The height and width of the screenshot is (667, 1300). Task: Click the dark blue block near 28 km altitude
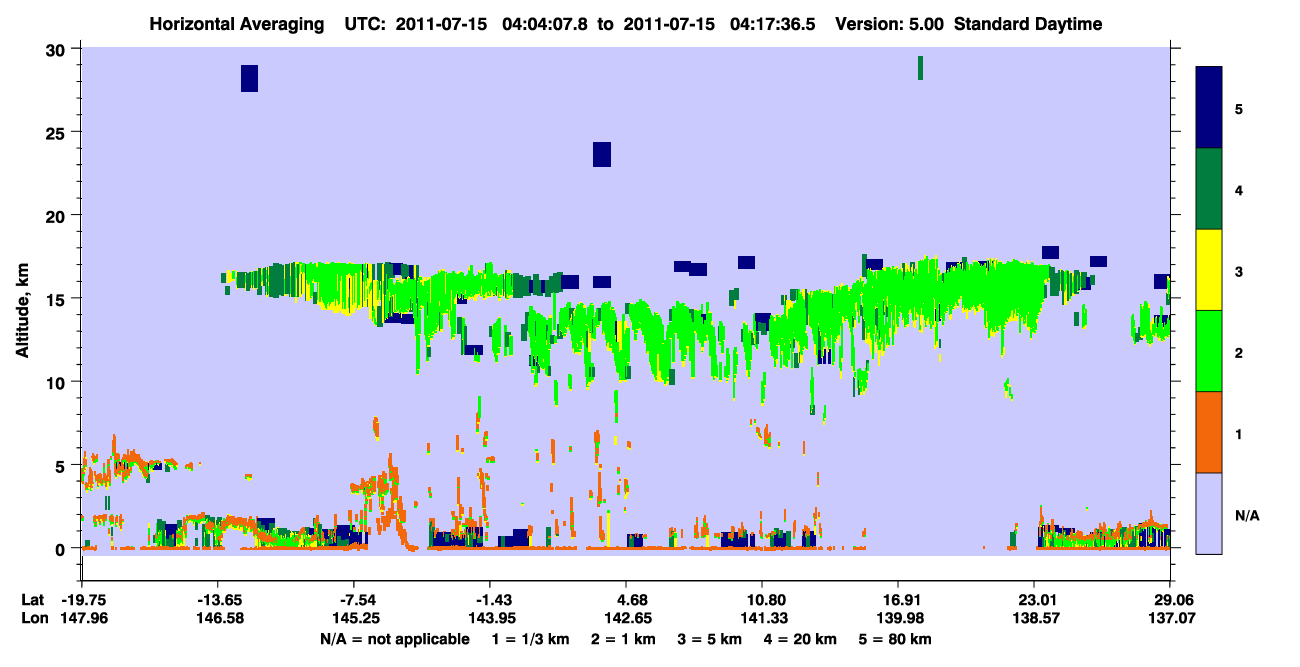point(250,78)
